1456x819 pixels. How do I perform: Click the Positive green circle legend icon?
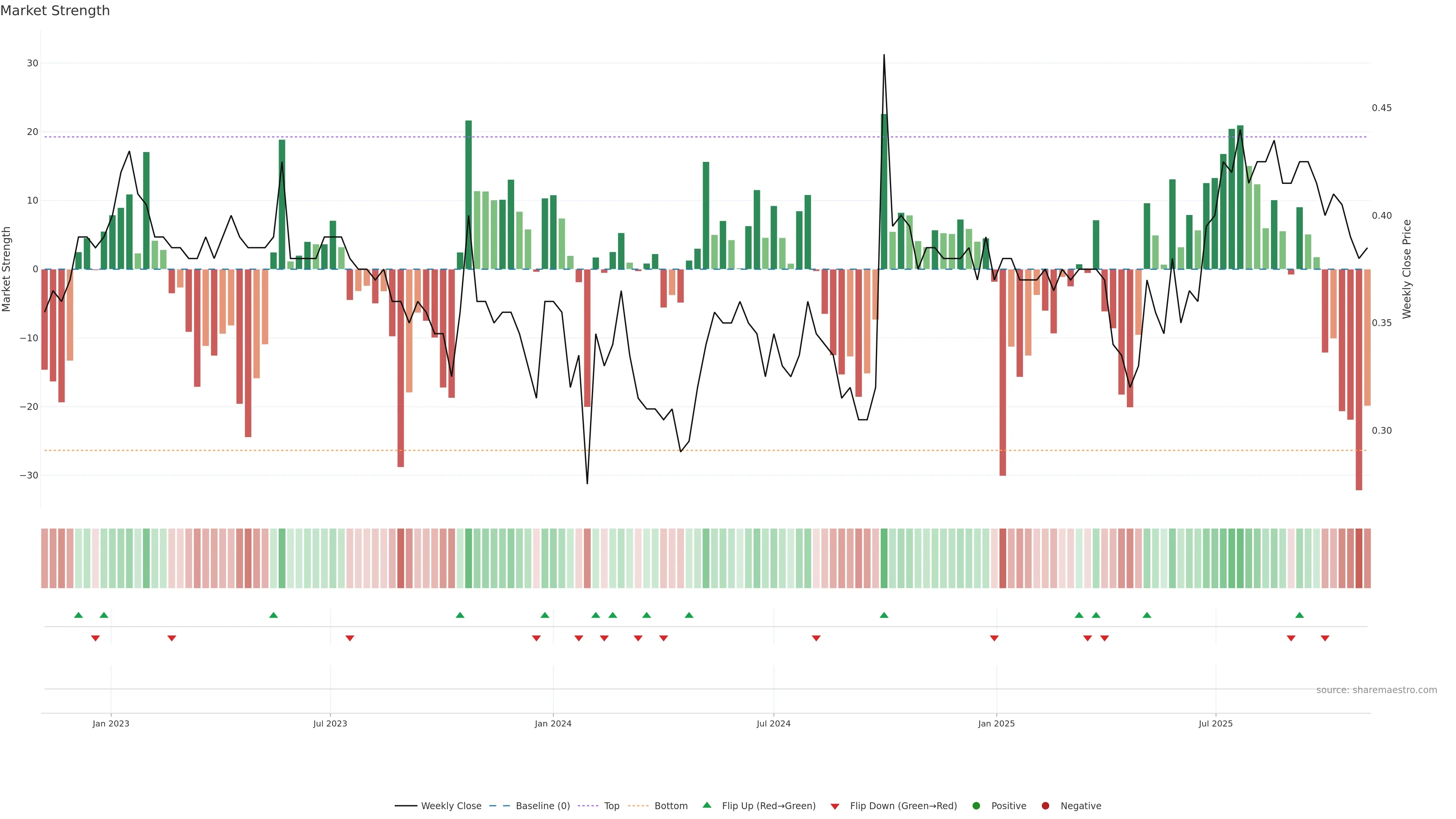pyautogui.click(x=976, y=806)
